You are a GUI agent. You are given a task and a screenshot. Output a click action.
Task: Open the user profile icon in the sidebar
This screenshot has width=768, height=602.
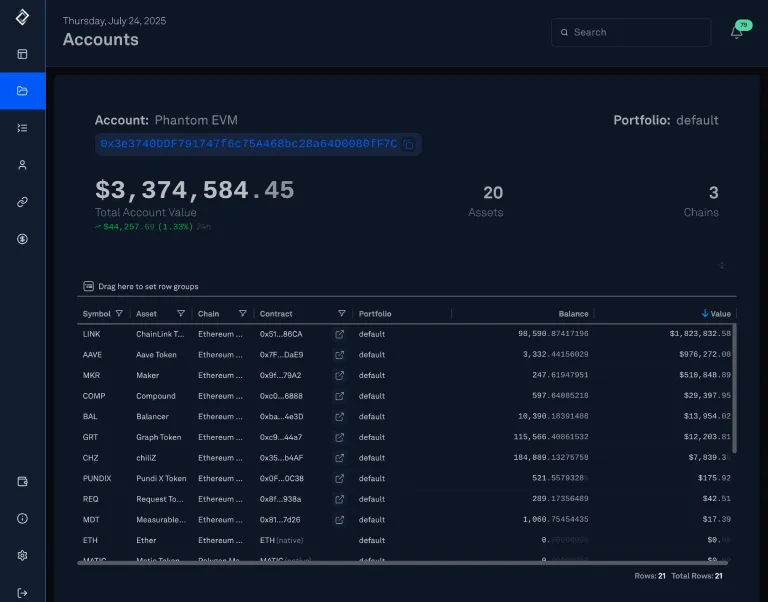tap(22, 165)
